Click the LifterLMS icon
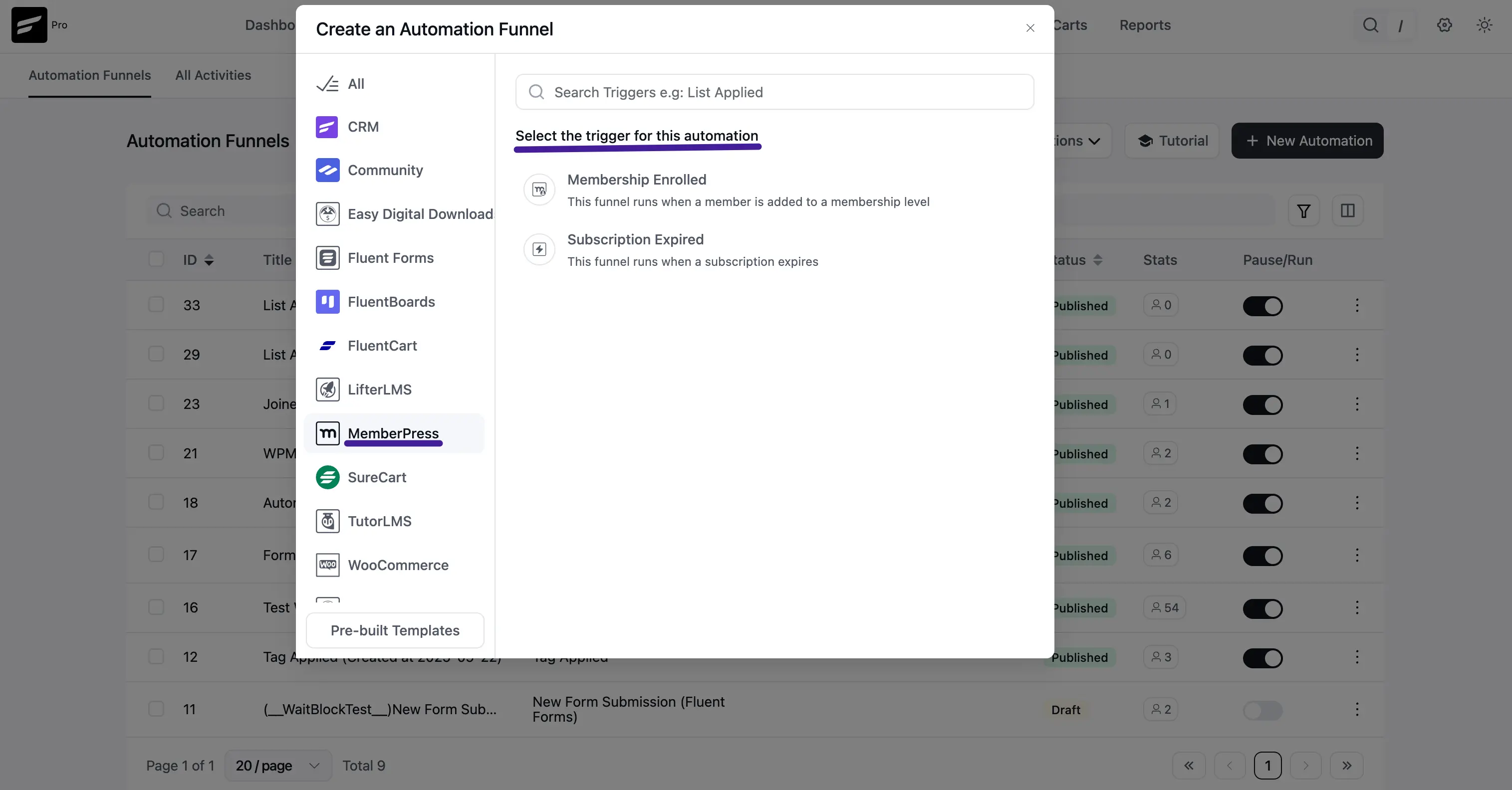The height and width of the screenshot is (790, 1512). (x=327, y=390)
